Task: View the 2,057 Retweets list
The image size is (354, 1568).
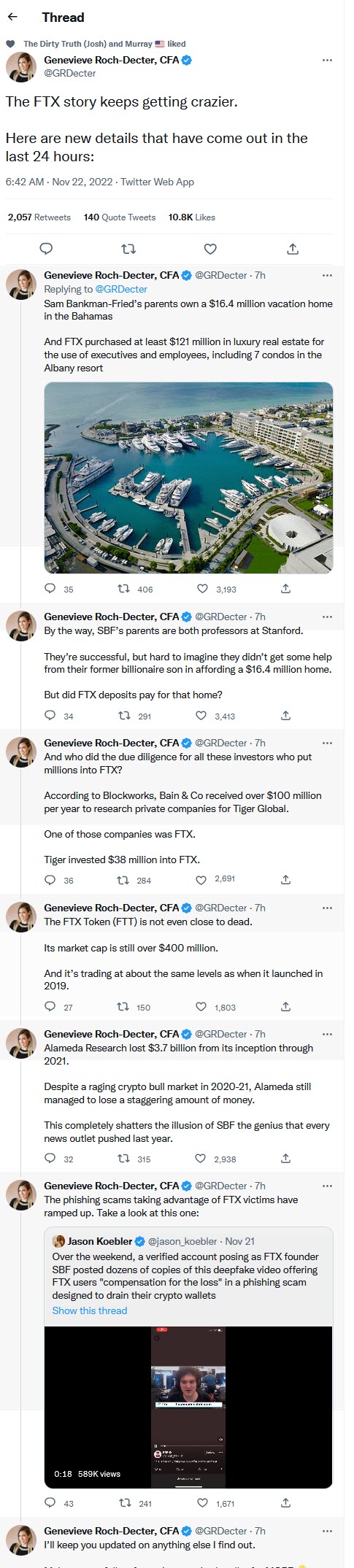Action: coord(39,217)
